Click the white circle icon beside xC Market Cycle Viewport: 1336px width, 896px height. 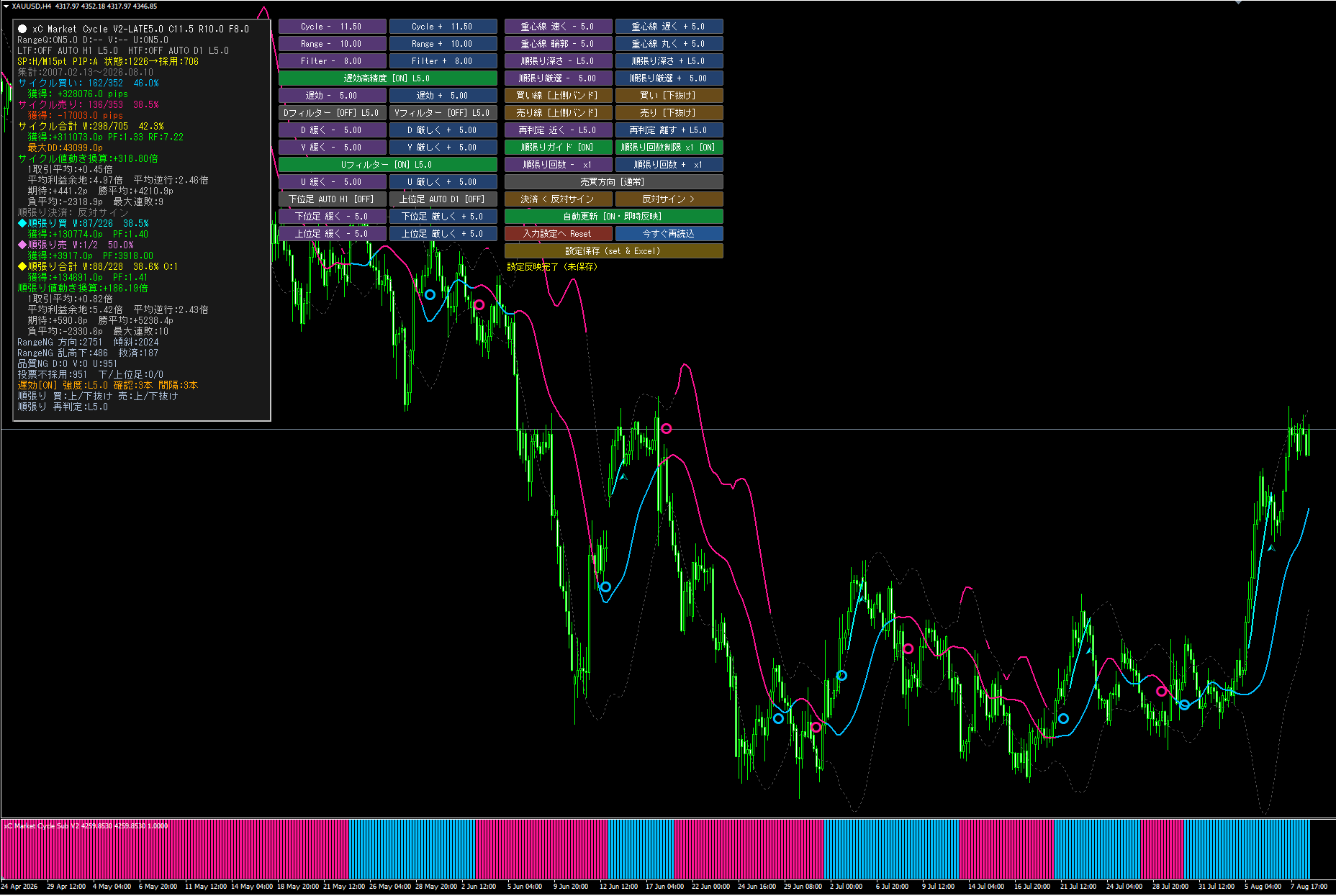pyautogui.click(x=22, y=29)
